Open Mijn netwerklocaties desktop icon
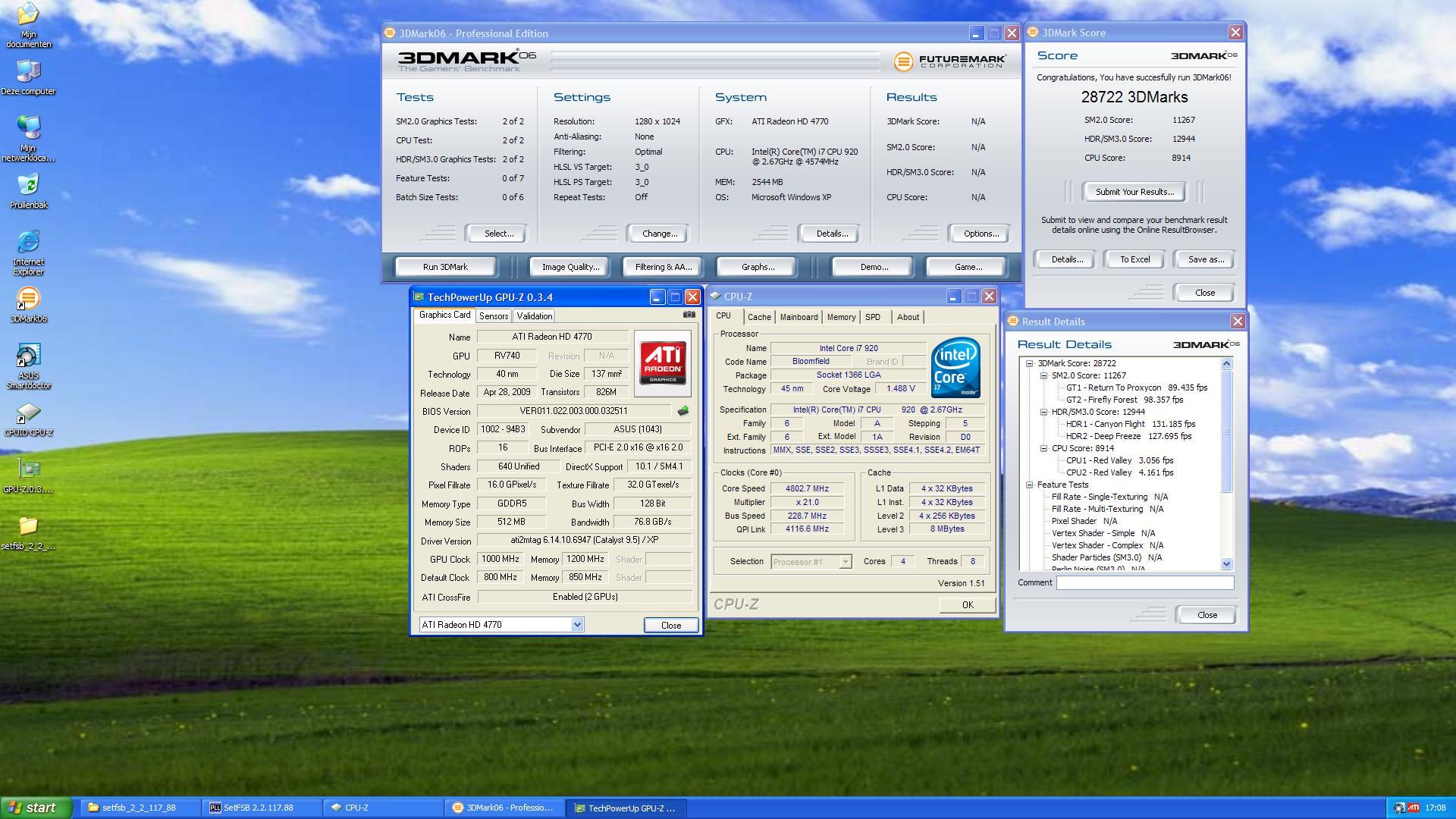 pyautogui.click(x=28, y=139)
